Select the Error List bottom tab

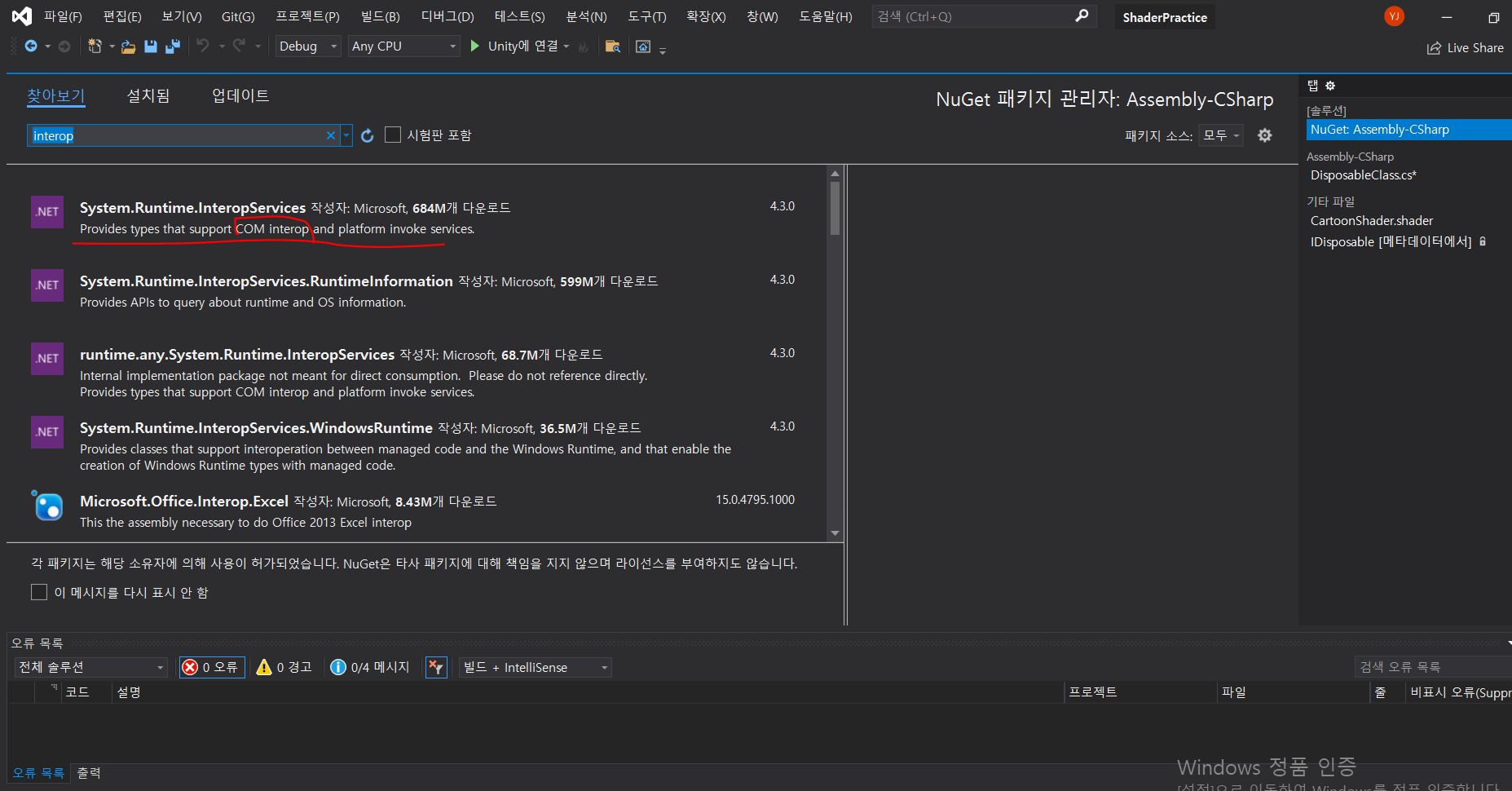[38, 773]
